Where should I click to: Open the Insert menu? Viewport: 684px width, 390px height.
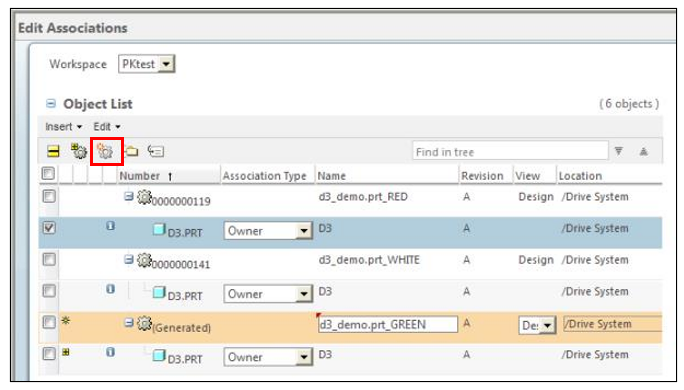63,127
